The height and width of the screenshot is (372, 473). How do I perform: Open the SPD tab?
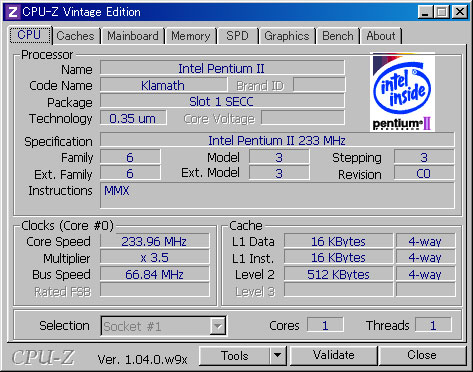[238, 36]
